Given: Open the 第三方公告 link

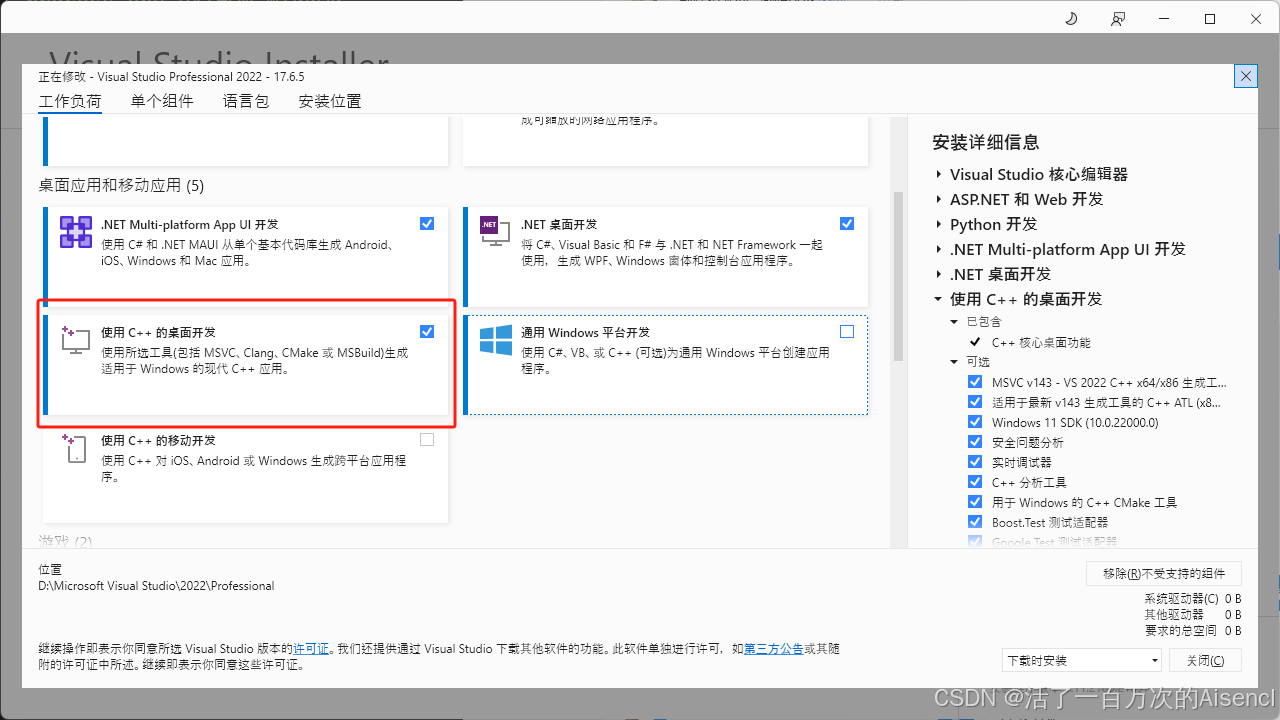Looking at the screenshot, I should (774, 649).
